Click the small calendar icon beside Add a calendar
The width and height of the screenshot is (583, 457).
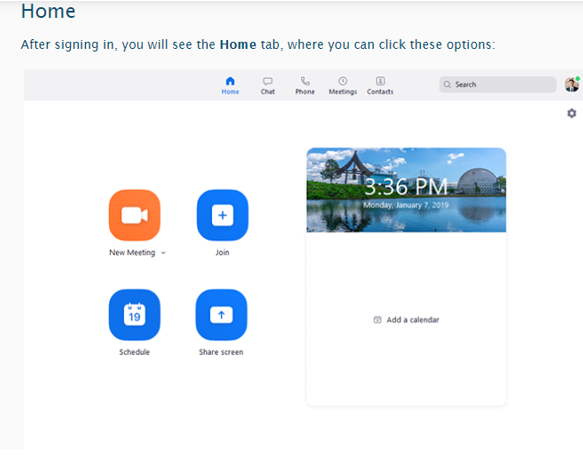[x=377, y=320]
